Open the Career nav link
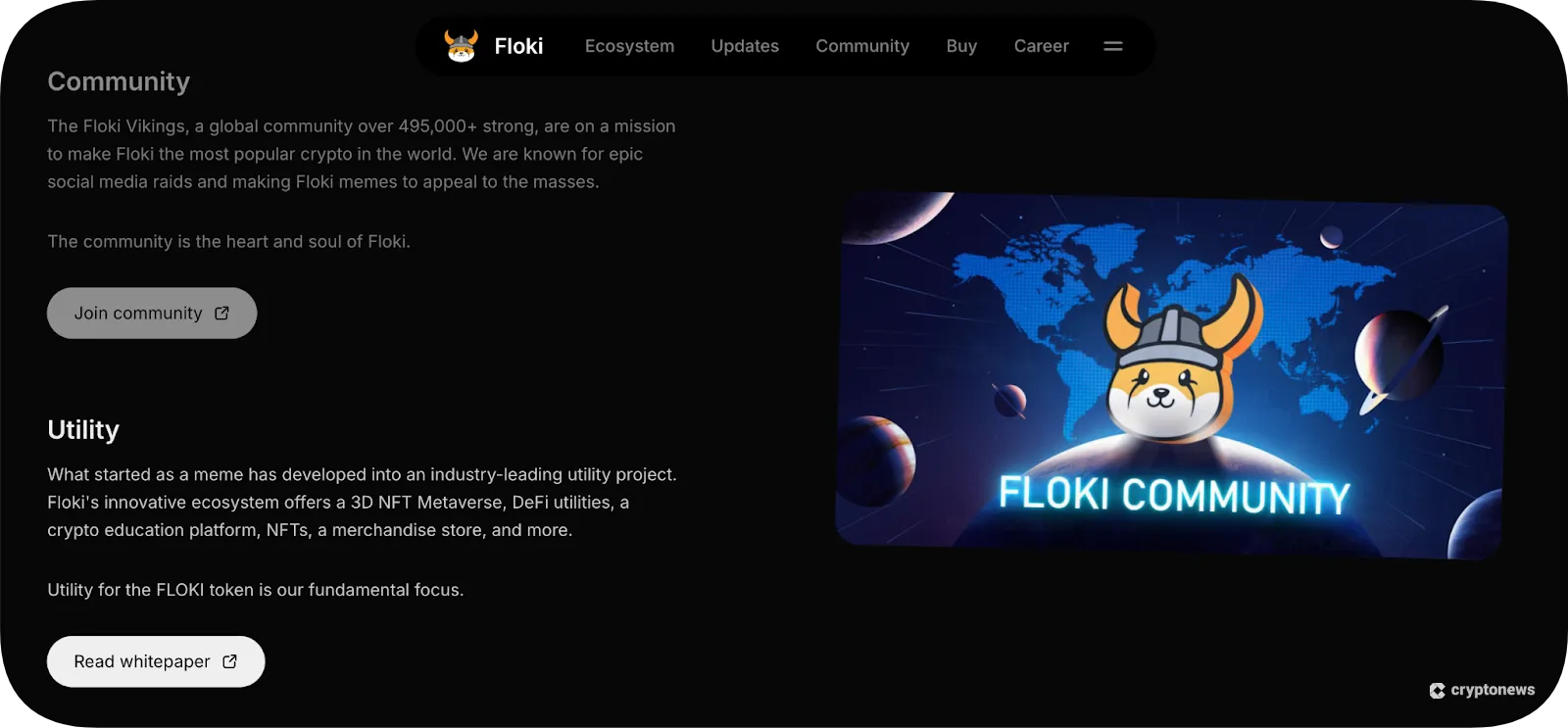 (1041, 46)
